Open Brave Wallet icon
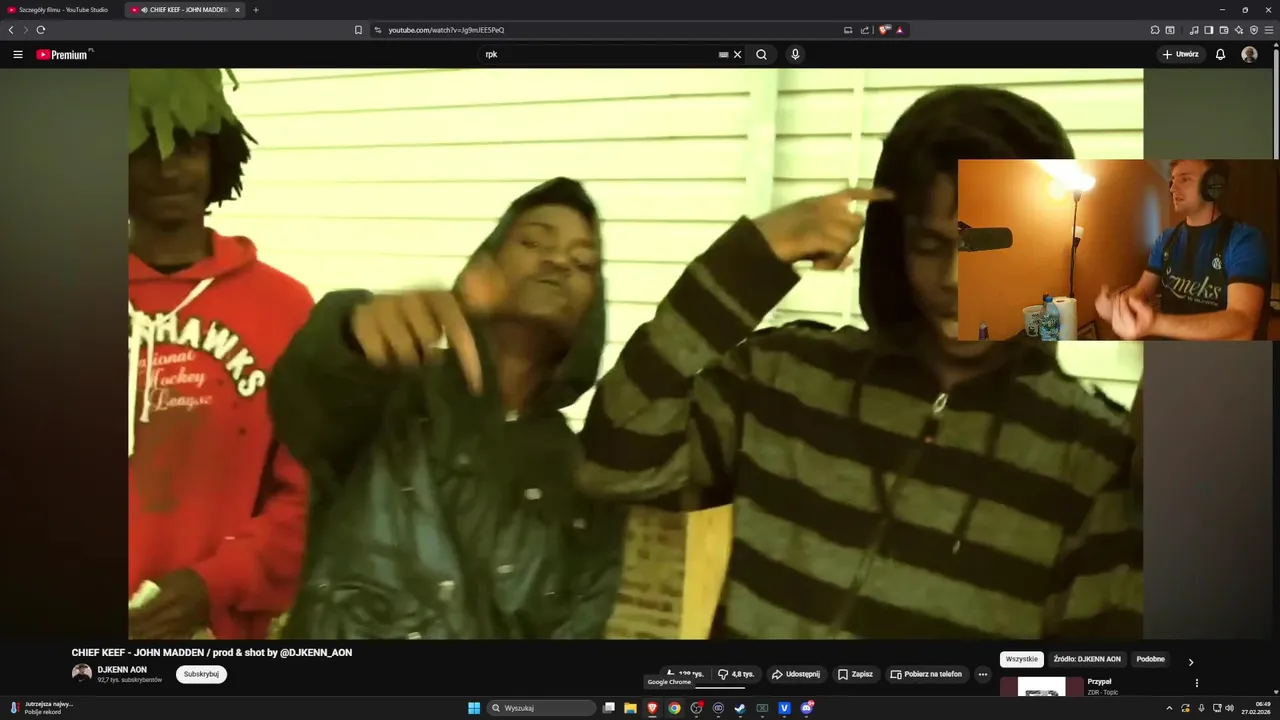Screen dimensions: 1280x720 click(x=1224, y=30)
